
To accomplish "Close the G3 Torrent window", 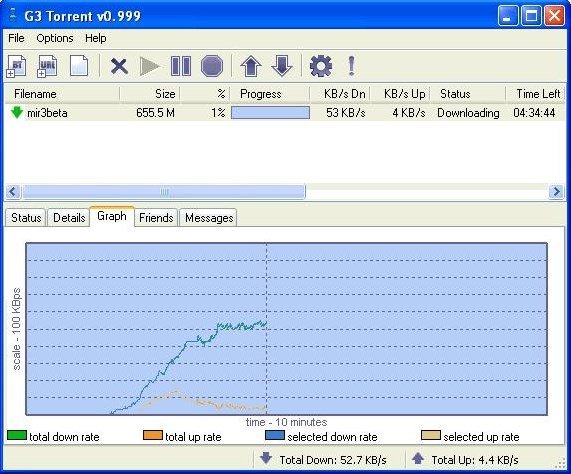I will [x=554, y=16].
